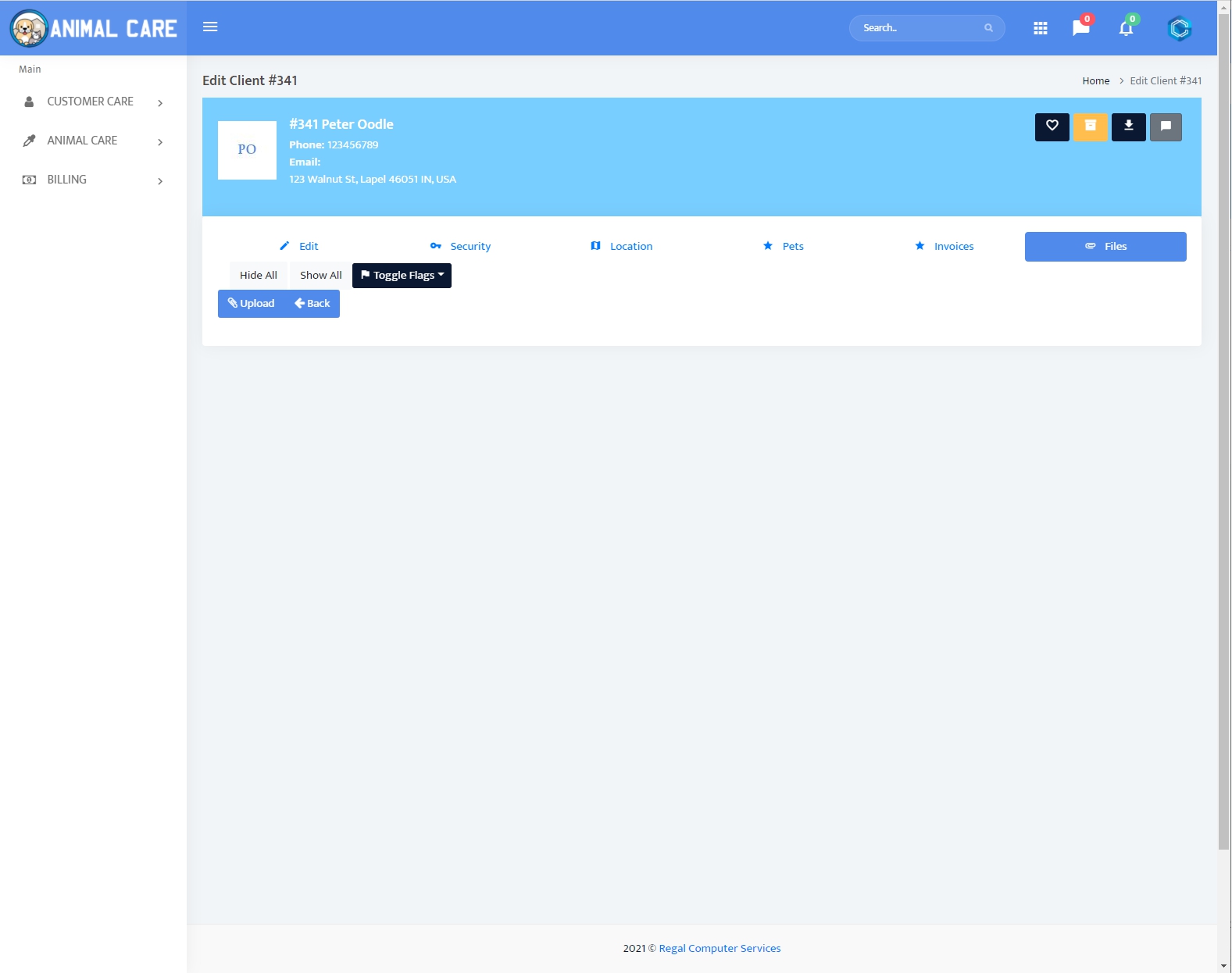Click the page vertical scrollbar
The height and width of the screenshot is (973, 1232).
(1224, 431)
